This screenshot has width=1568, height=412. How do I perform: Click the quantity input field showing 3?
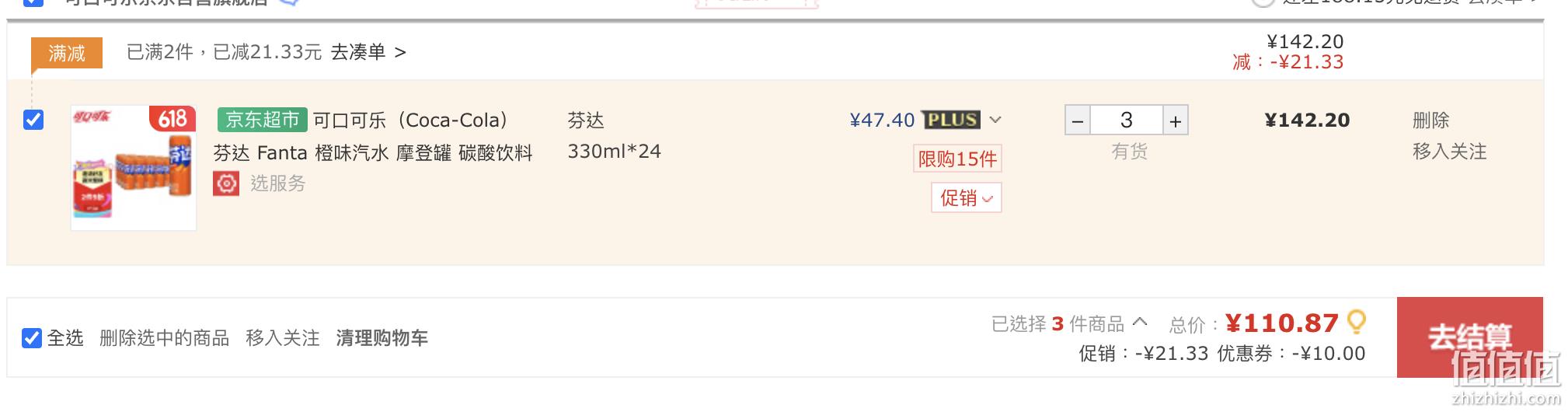click(1127, 120)
